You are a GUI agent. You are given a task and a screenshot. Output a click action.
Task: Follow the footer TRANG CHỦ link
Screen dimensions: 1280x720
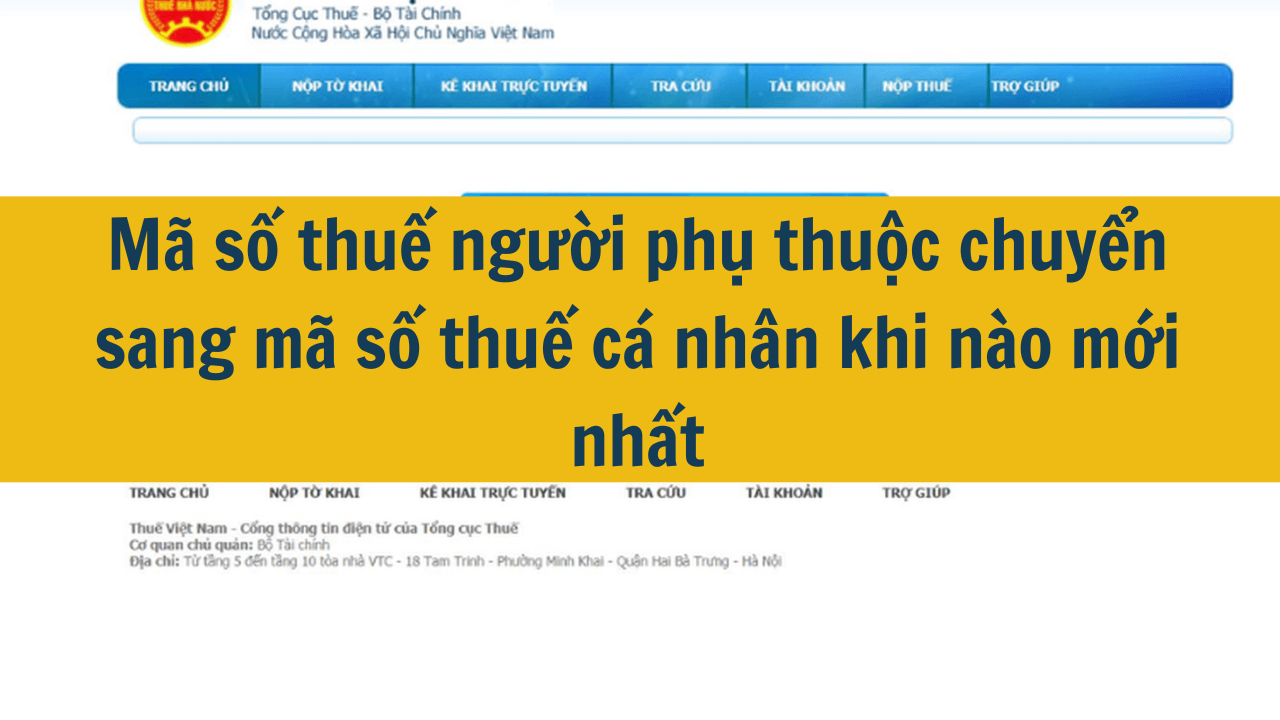coord(169,493)
